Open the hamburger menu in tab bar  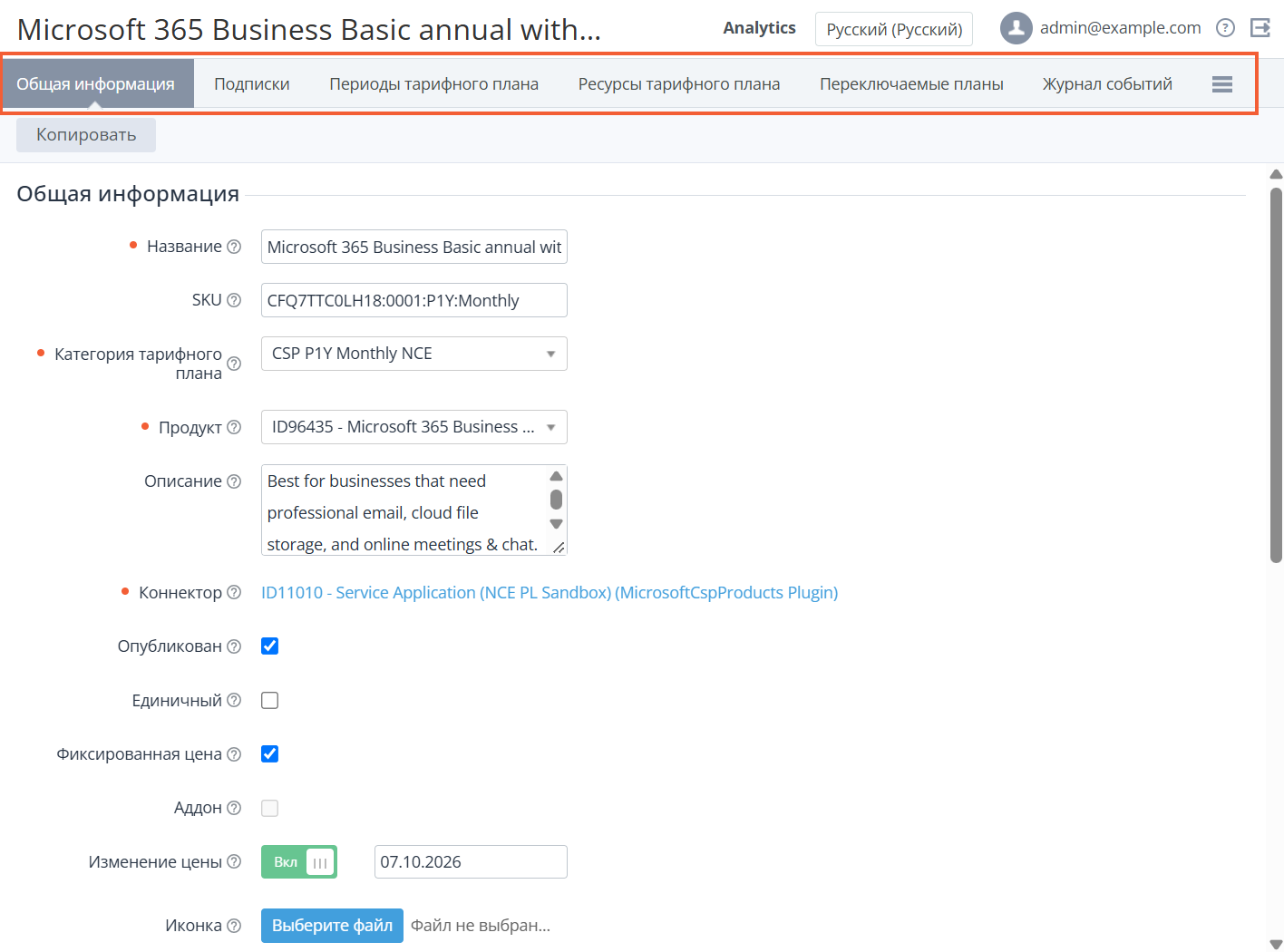pos(1222,84)
